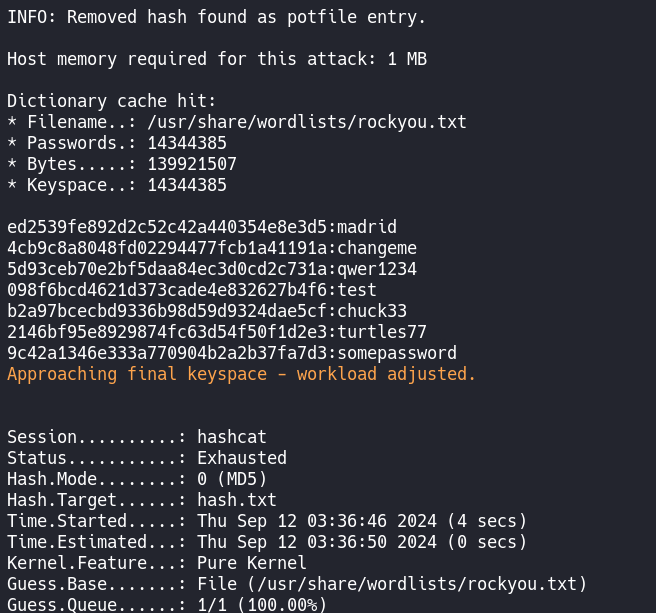Click the Time.Estimated timestamp value

click(x=361, y=542)
